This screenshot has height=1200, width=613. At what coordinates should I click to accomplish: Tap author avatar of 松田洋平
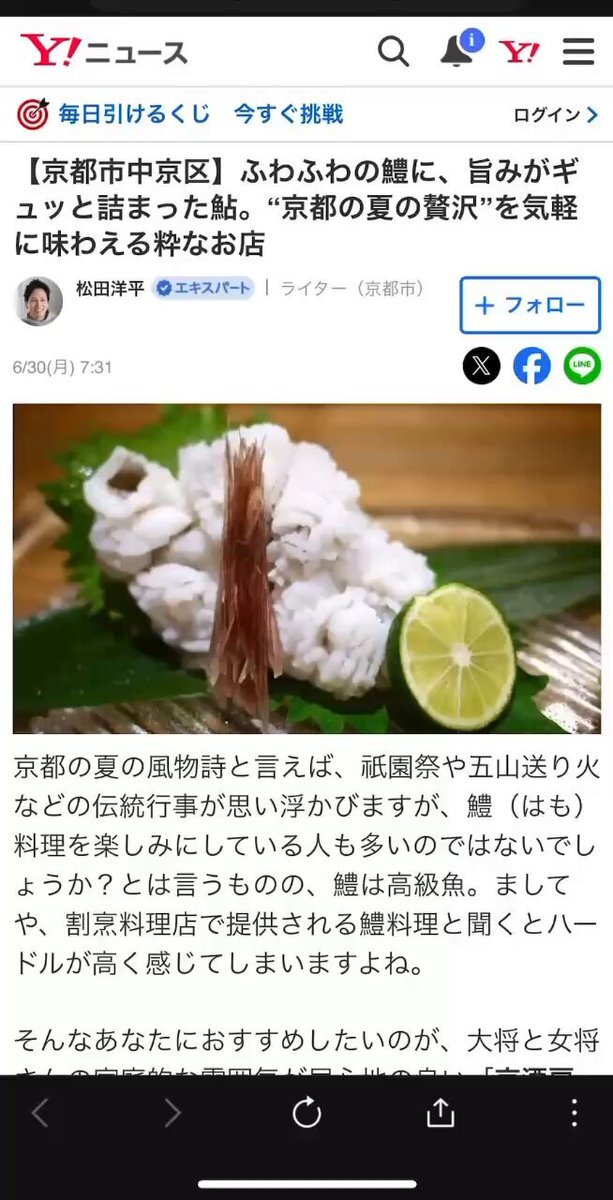click(x=39, y=301)
